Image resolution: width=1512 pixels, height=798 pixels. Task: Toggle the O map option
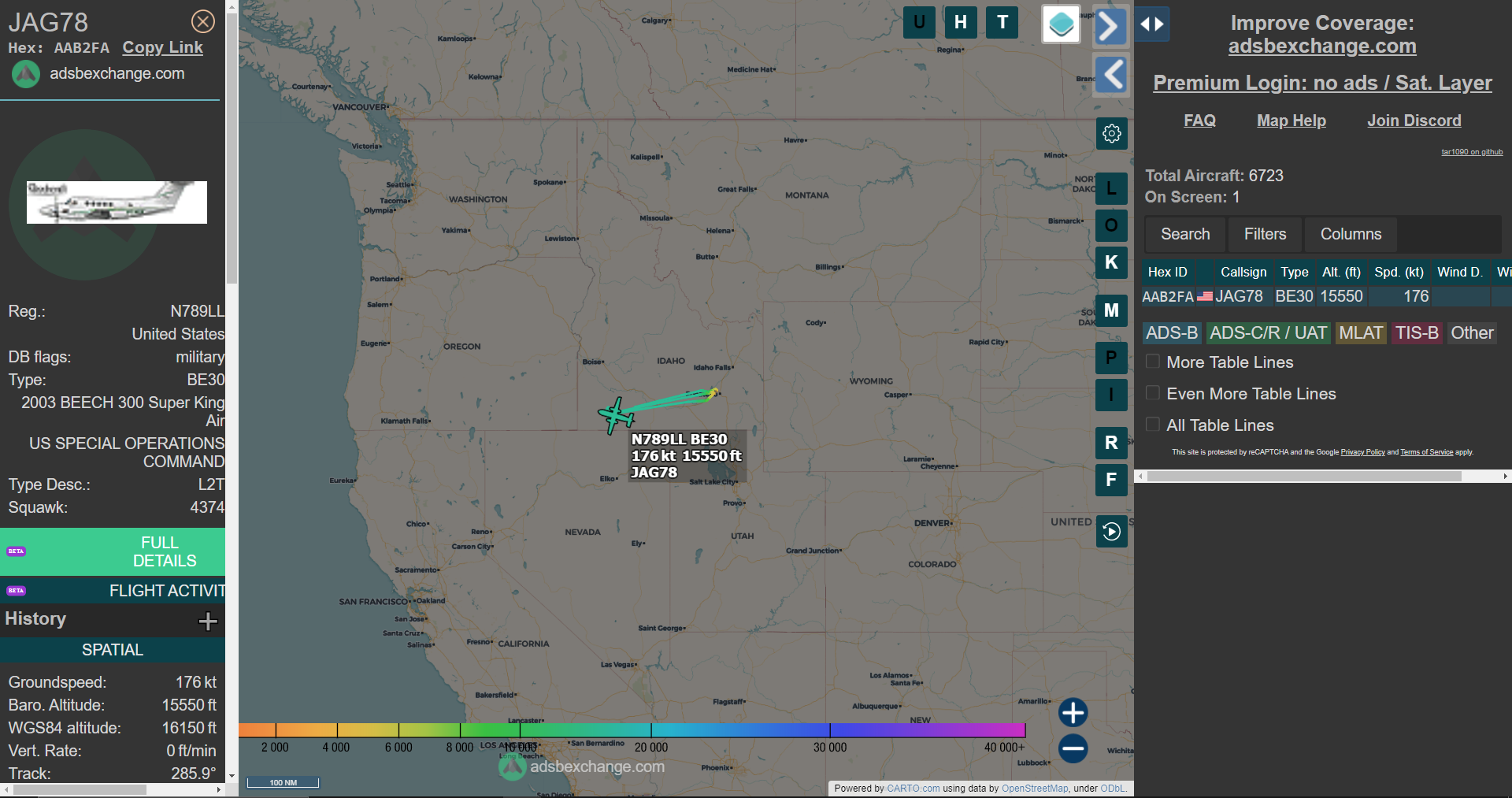coord(1111,225)
